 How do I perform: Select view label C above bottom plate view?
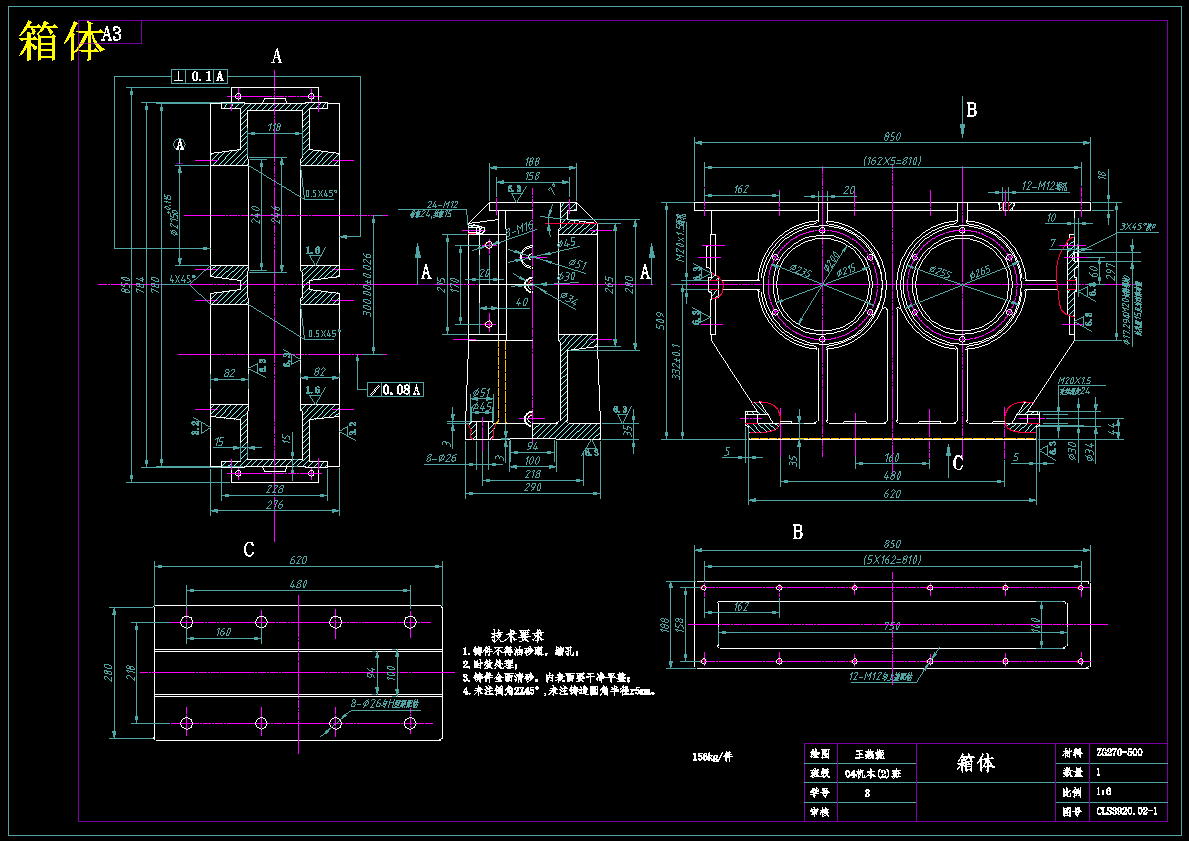click(x=249, y=550)
